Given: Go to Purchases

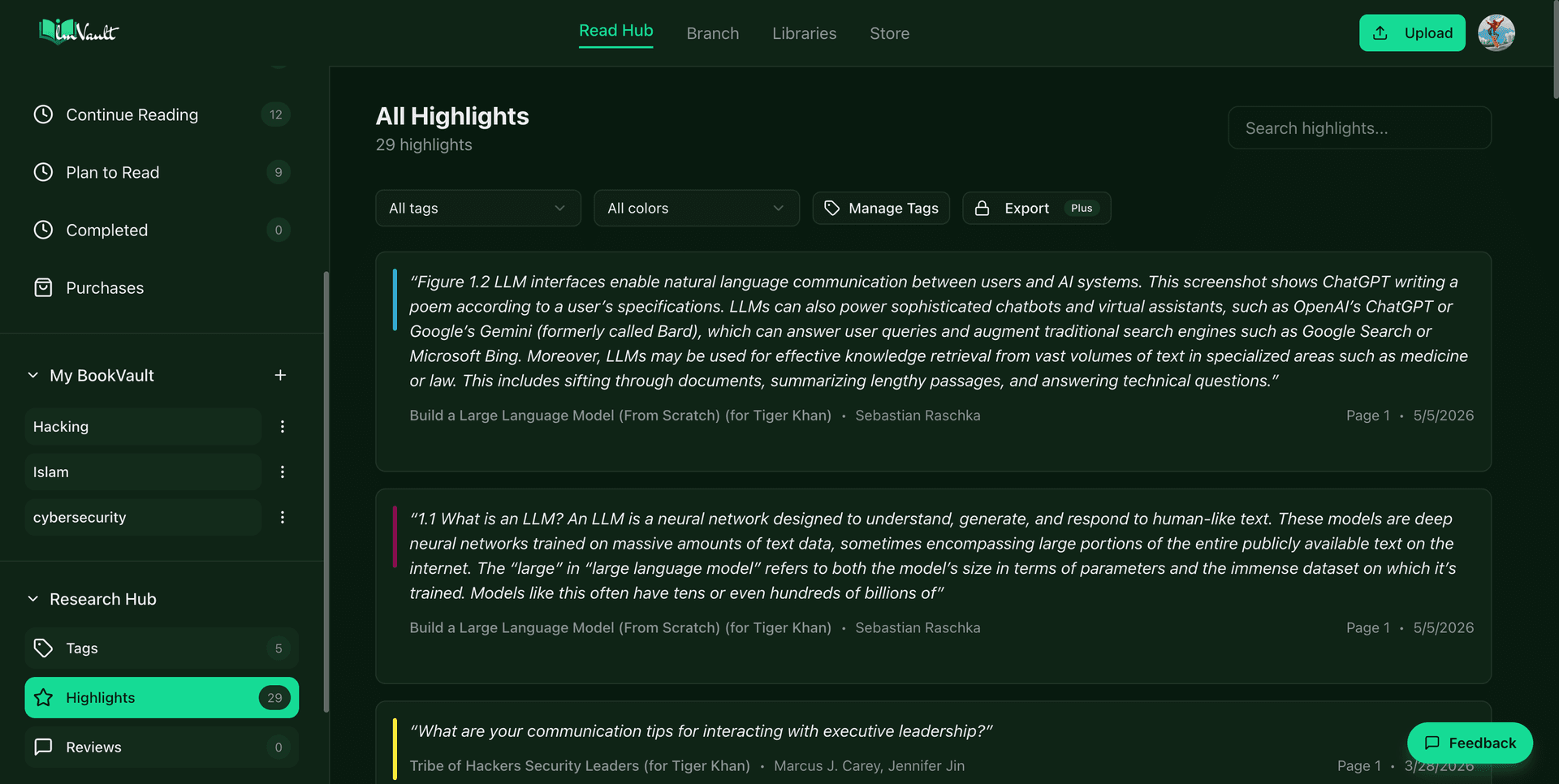Looking at the screenshot, I should [x=162, y=287].
